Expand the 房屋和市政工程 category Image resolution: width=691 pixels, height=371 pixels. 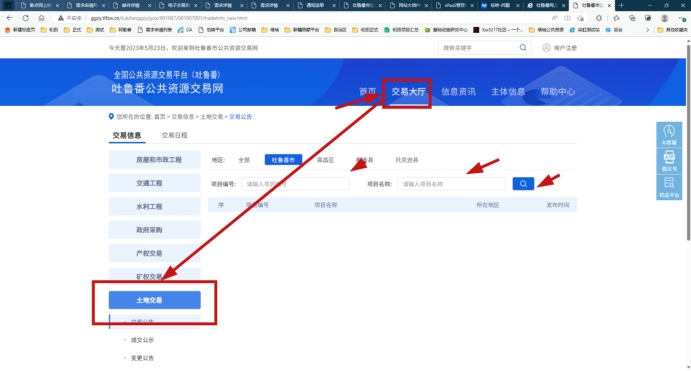pyautogui.click(x=155, y=160)
